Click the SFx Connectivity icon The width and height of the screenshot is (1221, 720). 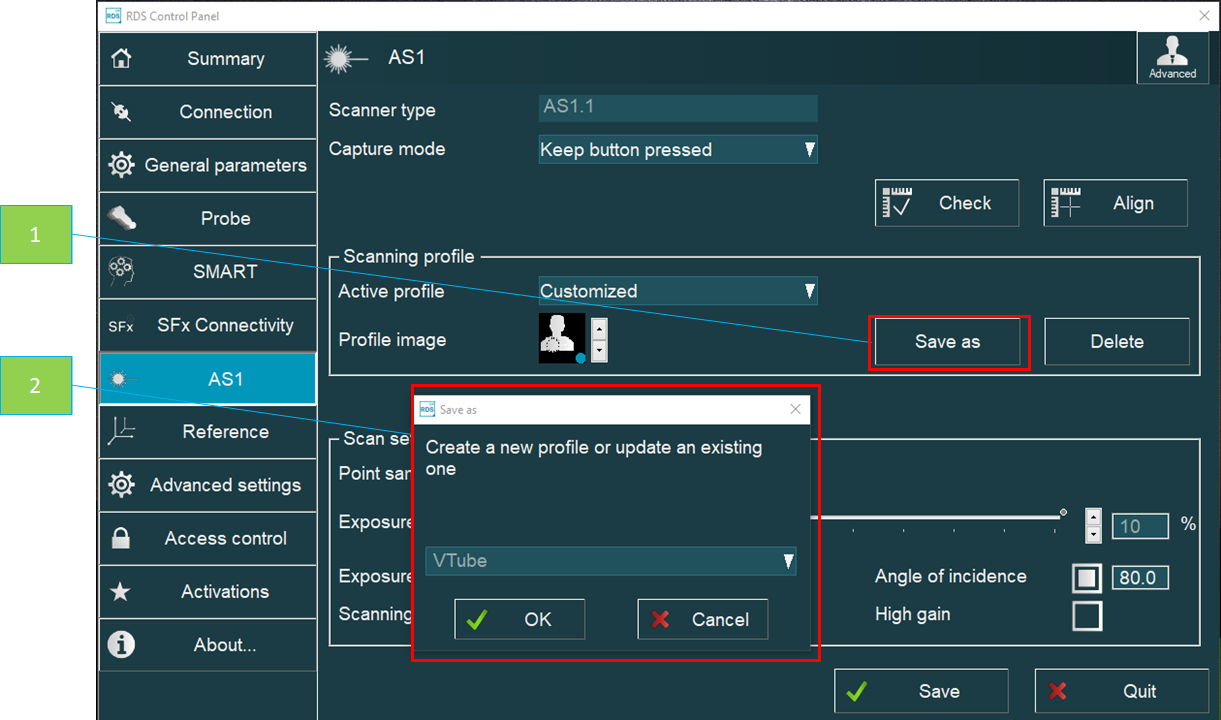coord(120,325)
